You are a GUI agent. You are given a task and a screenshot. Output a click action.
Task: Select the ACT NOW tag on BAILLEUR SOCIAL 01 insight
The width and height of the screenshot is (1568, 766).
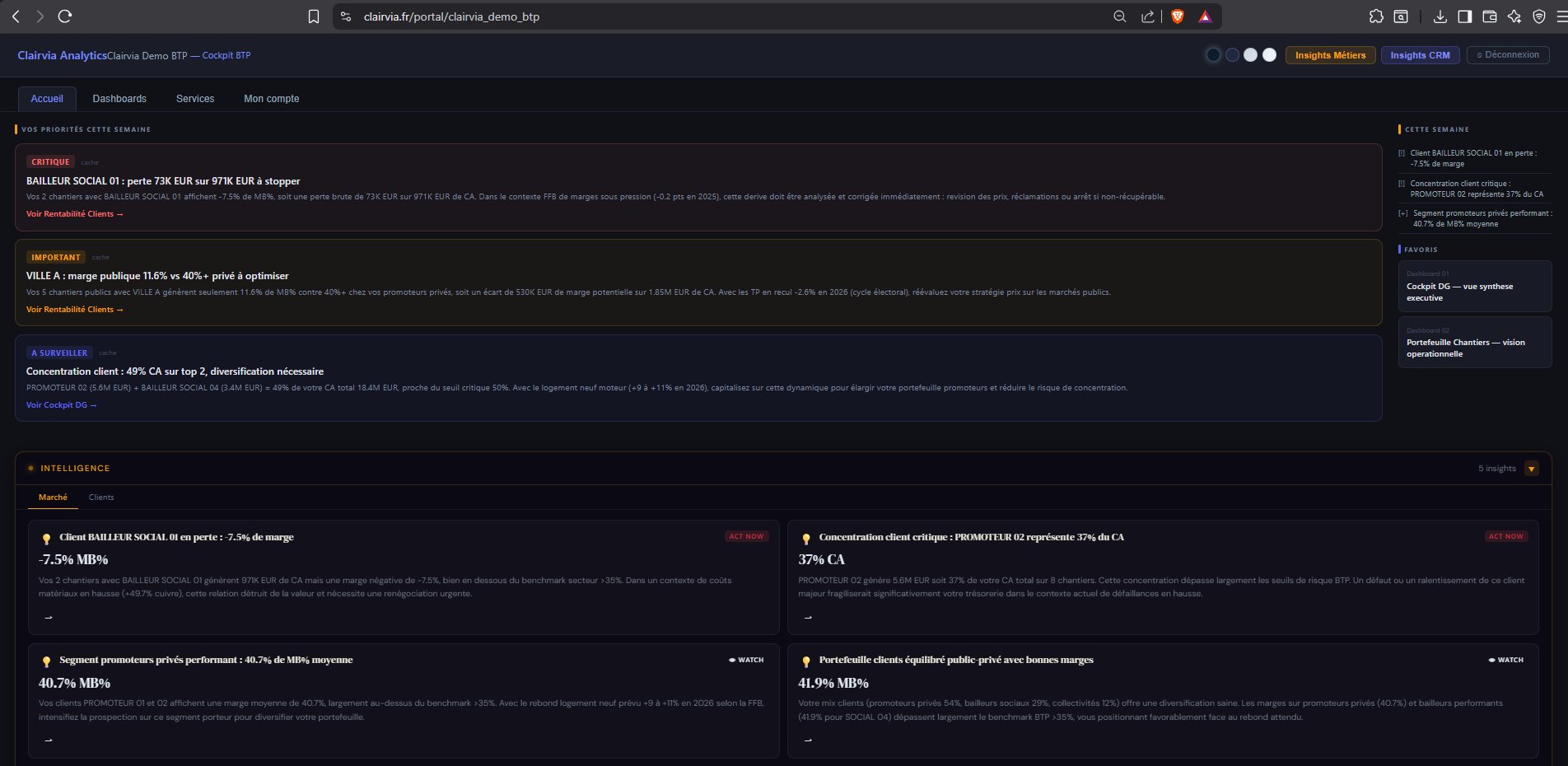[x=746, y=536]
